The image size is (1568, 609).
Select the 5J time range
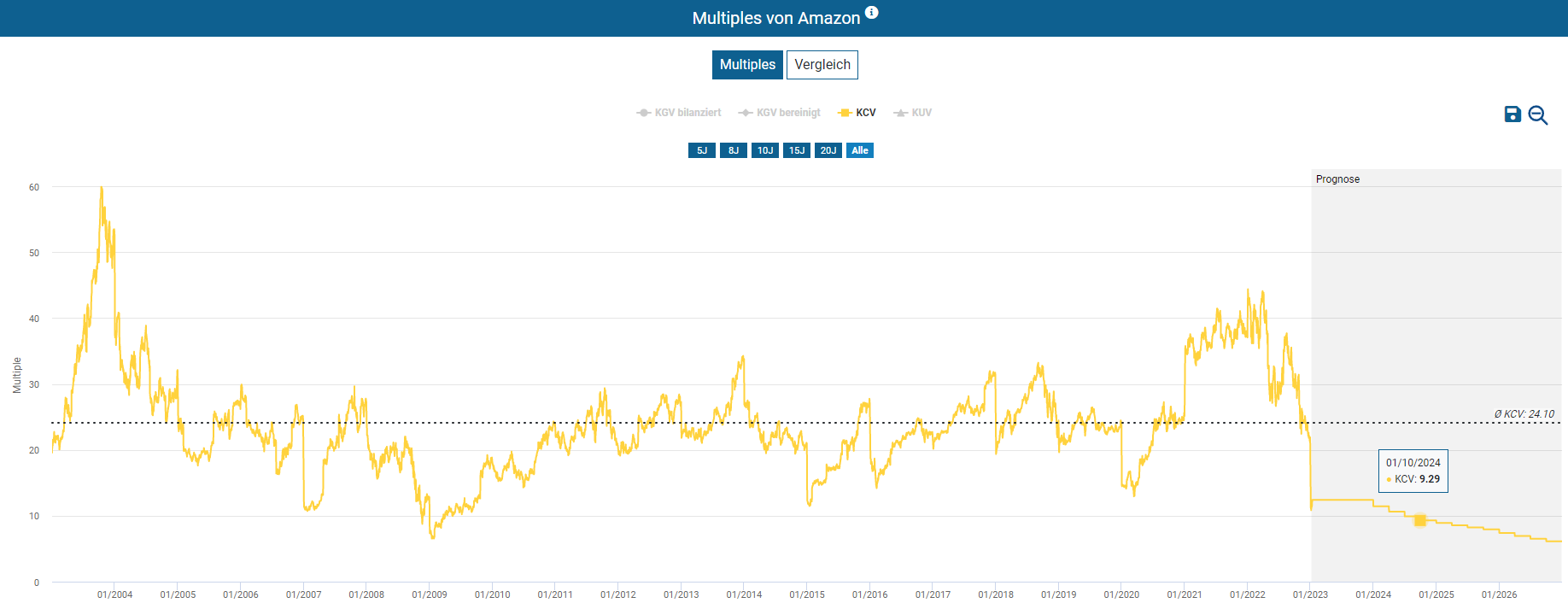pyautogui.click(x=701, y=150)
